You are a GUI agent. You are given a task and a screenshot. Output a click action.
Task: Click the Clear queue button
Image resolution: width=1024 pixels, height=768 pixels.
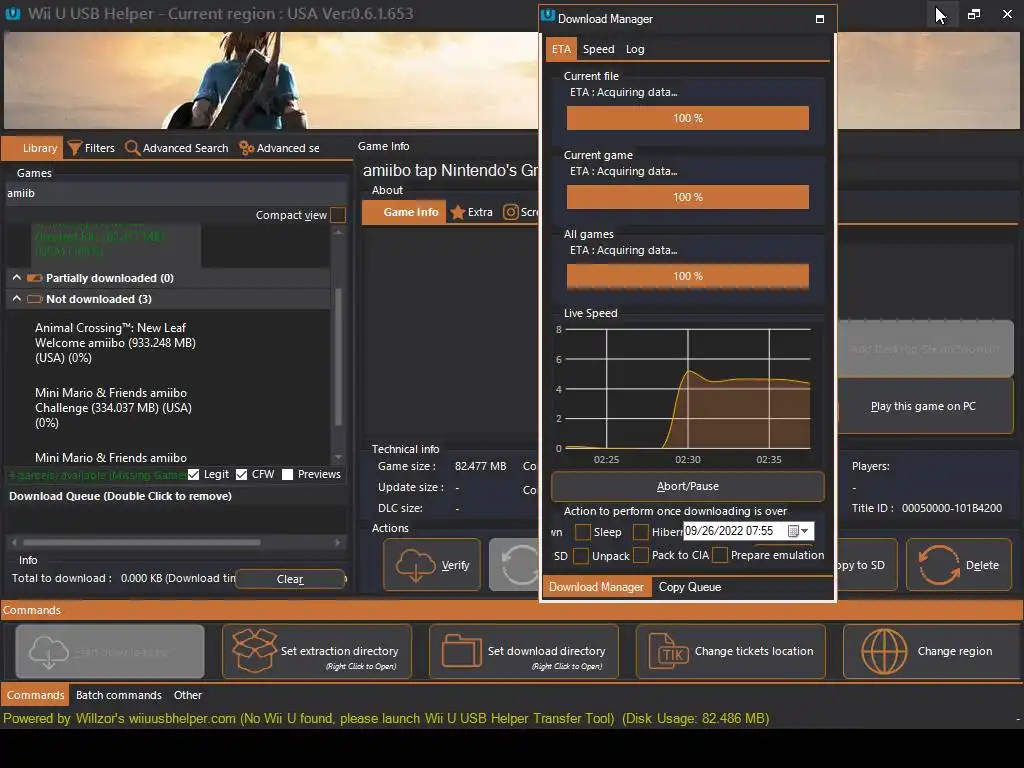(x=290, y=579)
